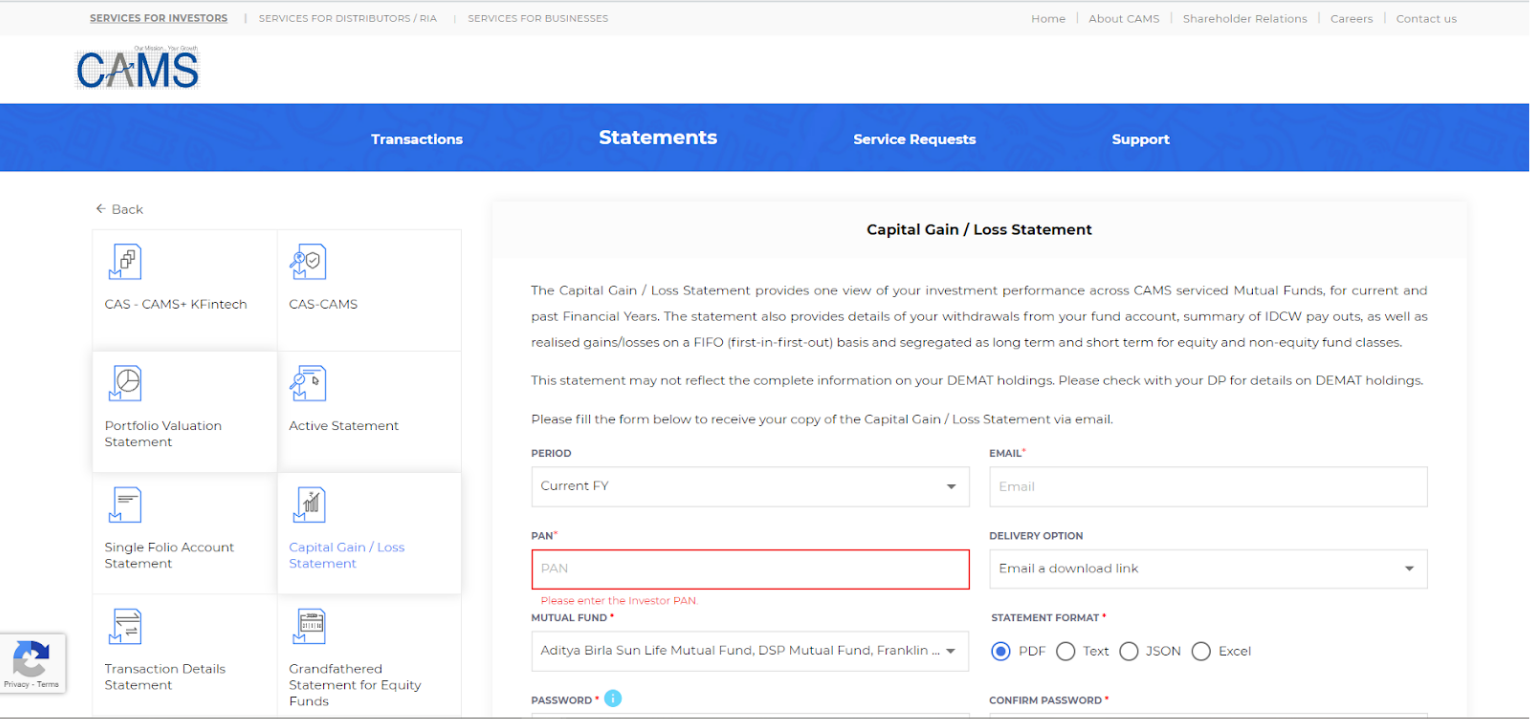Select the Excel statement format
Viewport: 1531px width, 719px height.
point(1201,651)
